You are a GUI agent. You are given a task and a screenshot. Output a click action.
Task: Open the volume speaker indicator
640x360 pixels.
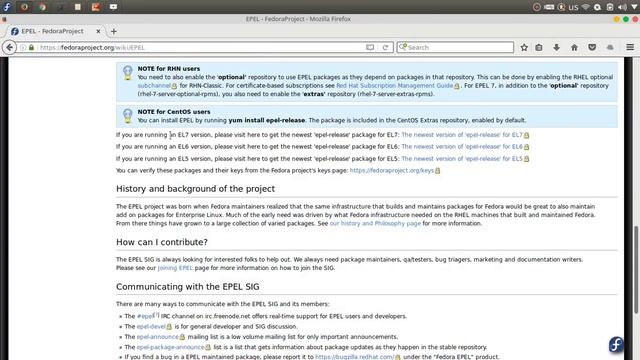pos(622,7)
